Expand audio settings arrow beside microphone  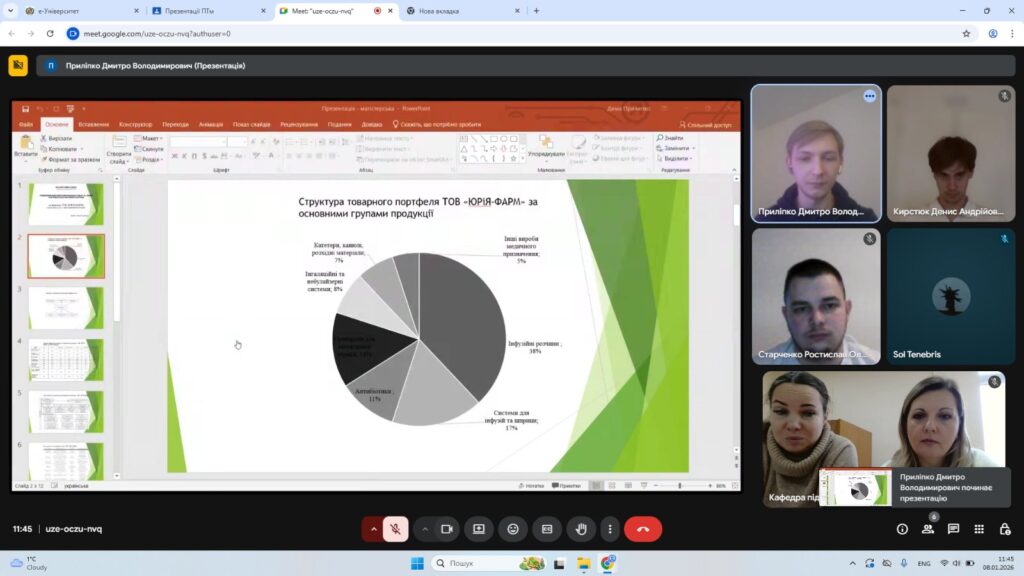[x=374, y=529]
